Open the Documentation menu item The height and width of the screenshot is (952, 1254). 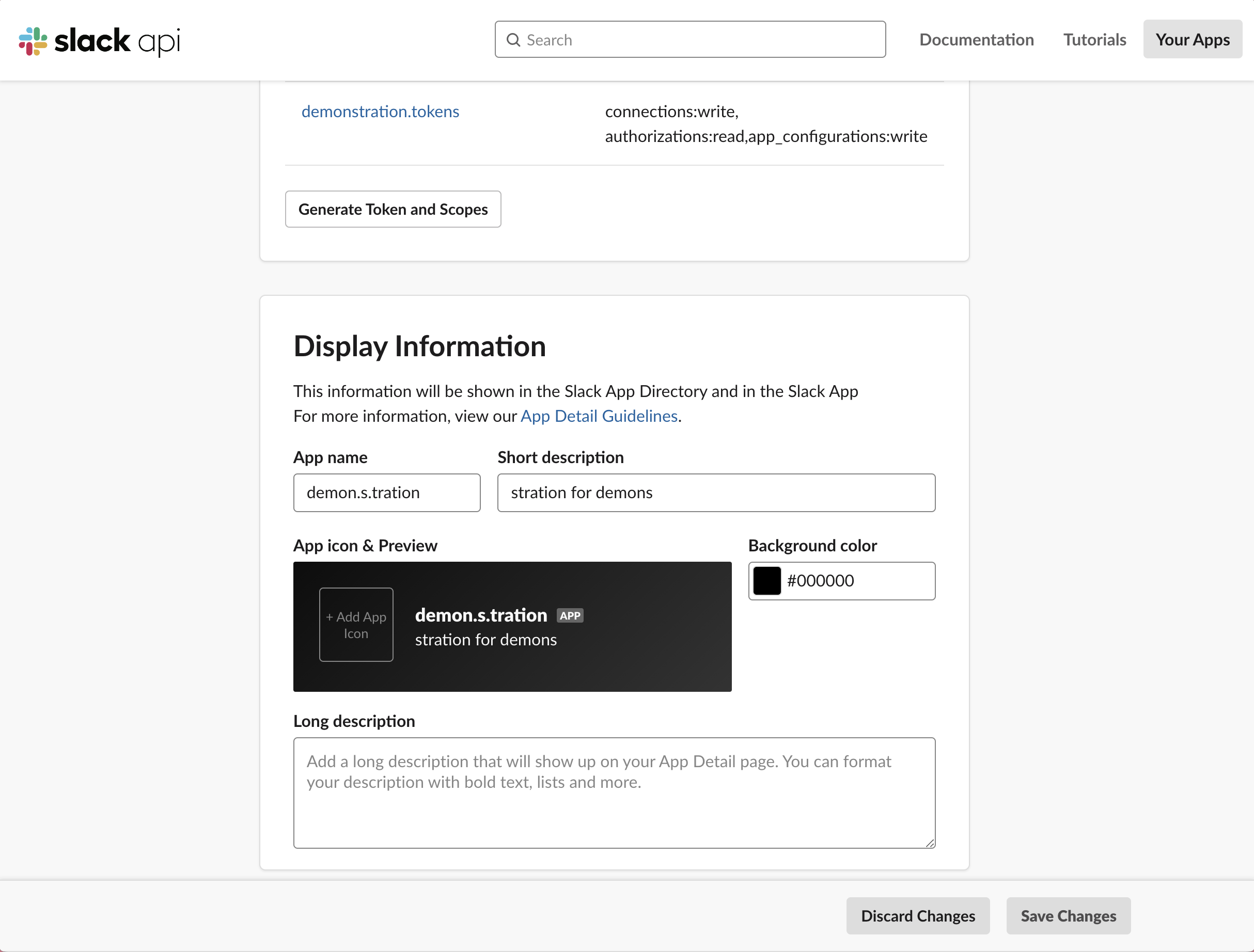coord(976,40)
